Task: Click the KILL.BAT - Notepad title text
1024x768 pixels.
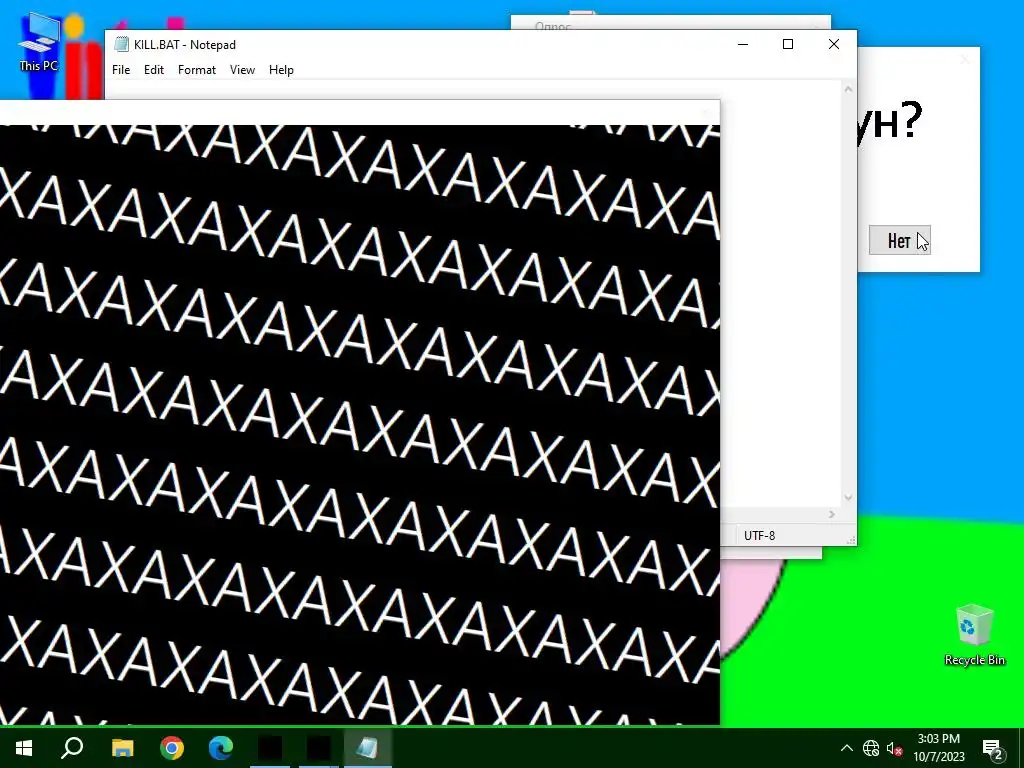Action: pos(185,45)
